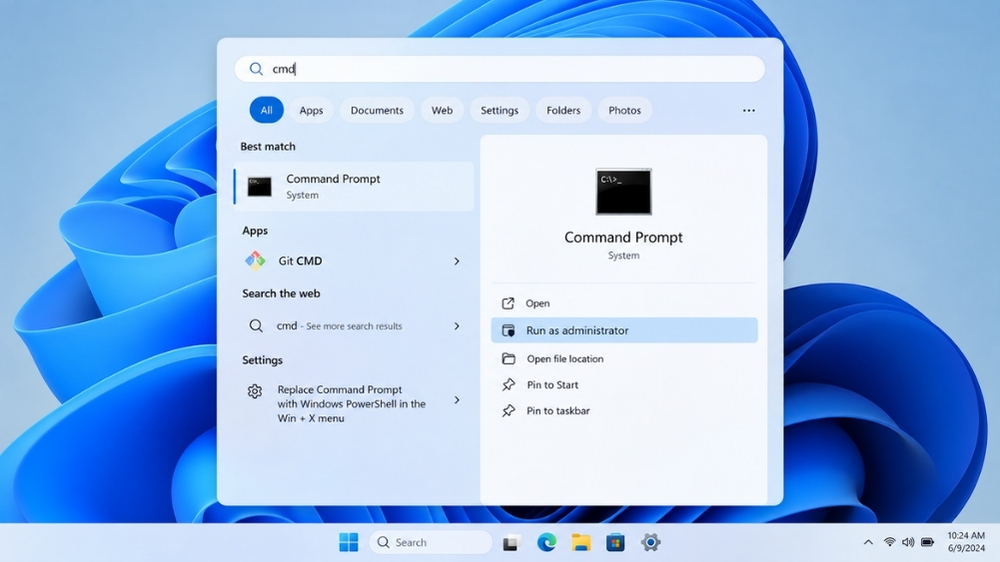The height and width of the screenshot is (562, 1000).
Task: Click the Run as administrator shield icon
Action: coord(508,330)
